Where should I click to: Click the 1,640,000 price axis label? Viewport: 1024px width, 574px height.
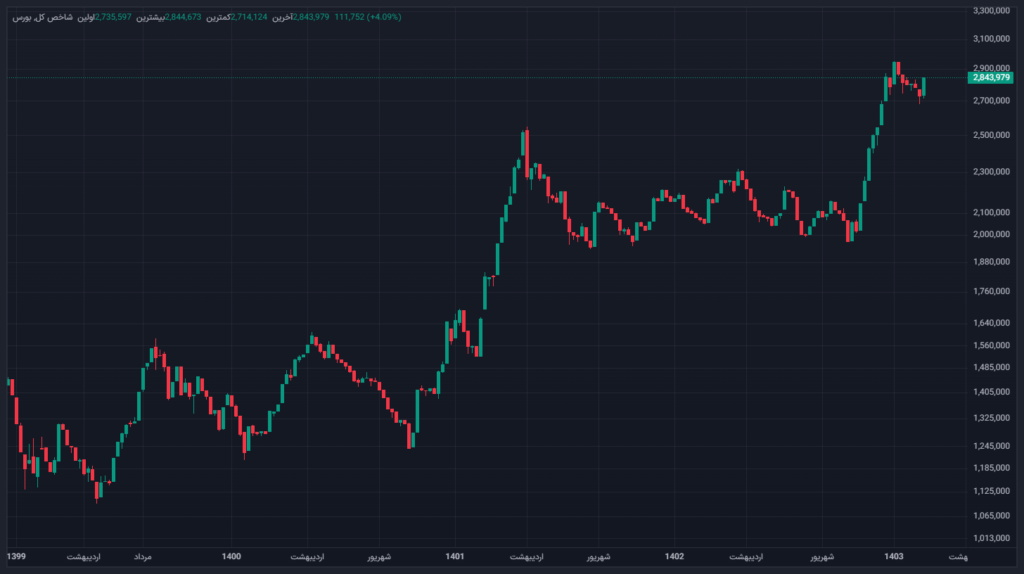coord(991,323)
